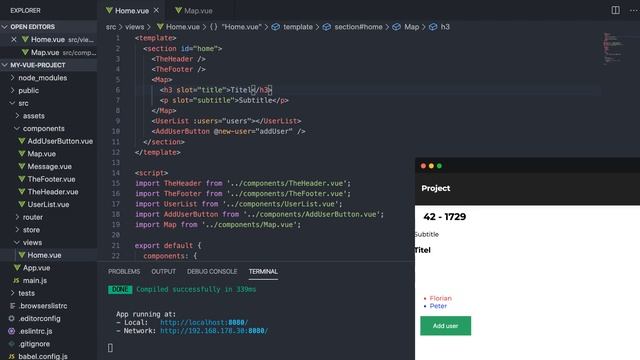The image size is (640, 360).
Task: Click the Add user button in preview
Action: tap(445, 326)
